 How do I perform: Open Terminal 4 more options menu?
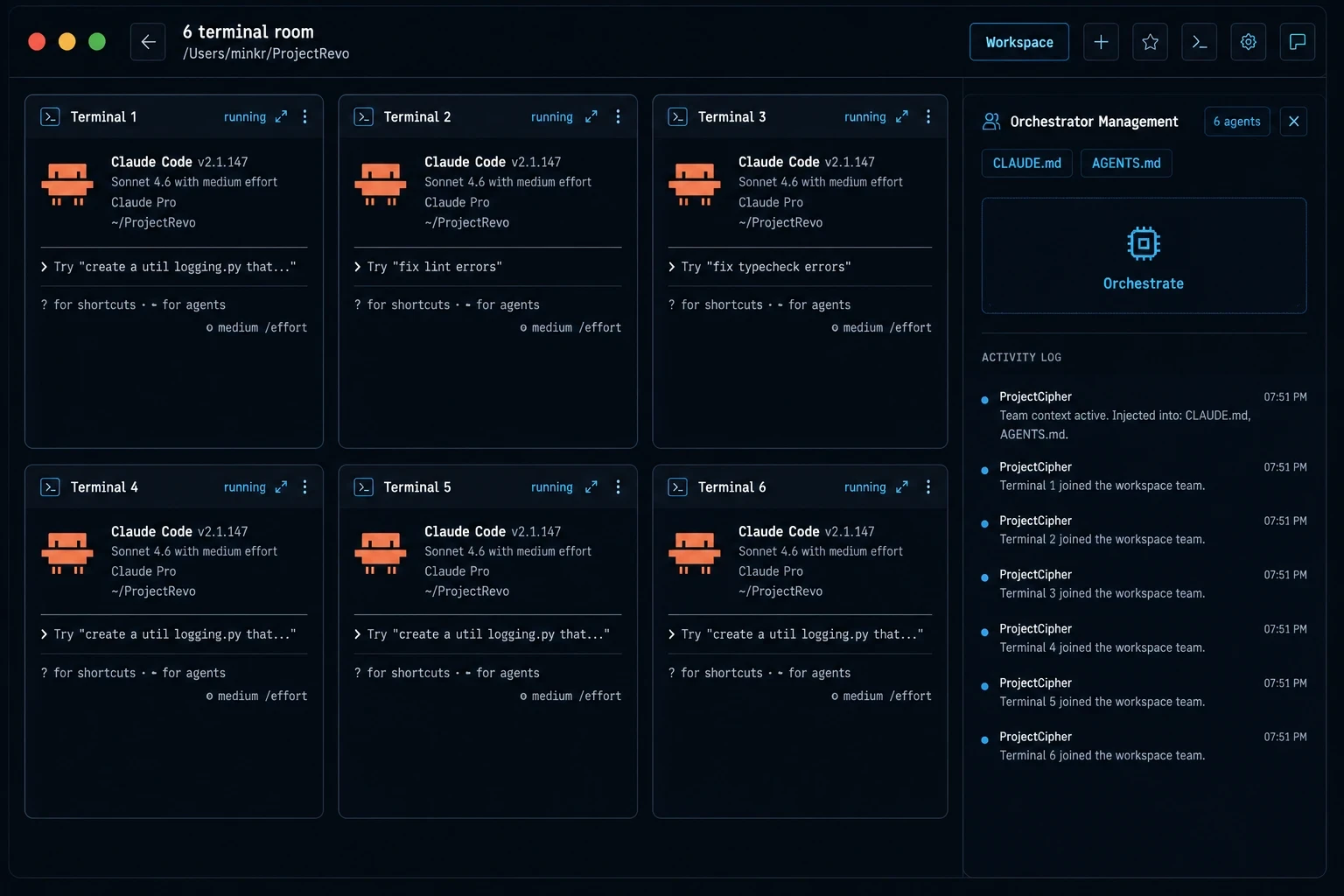click(x=304, y=486)
